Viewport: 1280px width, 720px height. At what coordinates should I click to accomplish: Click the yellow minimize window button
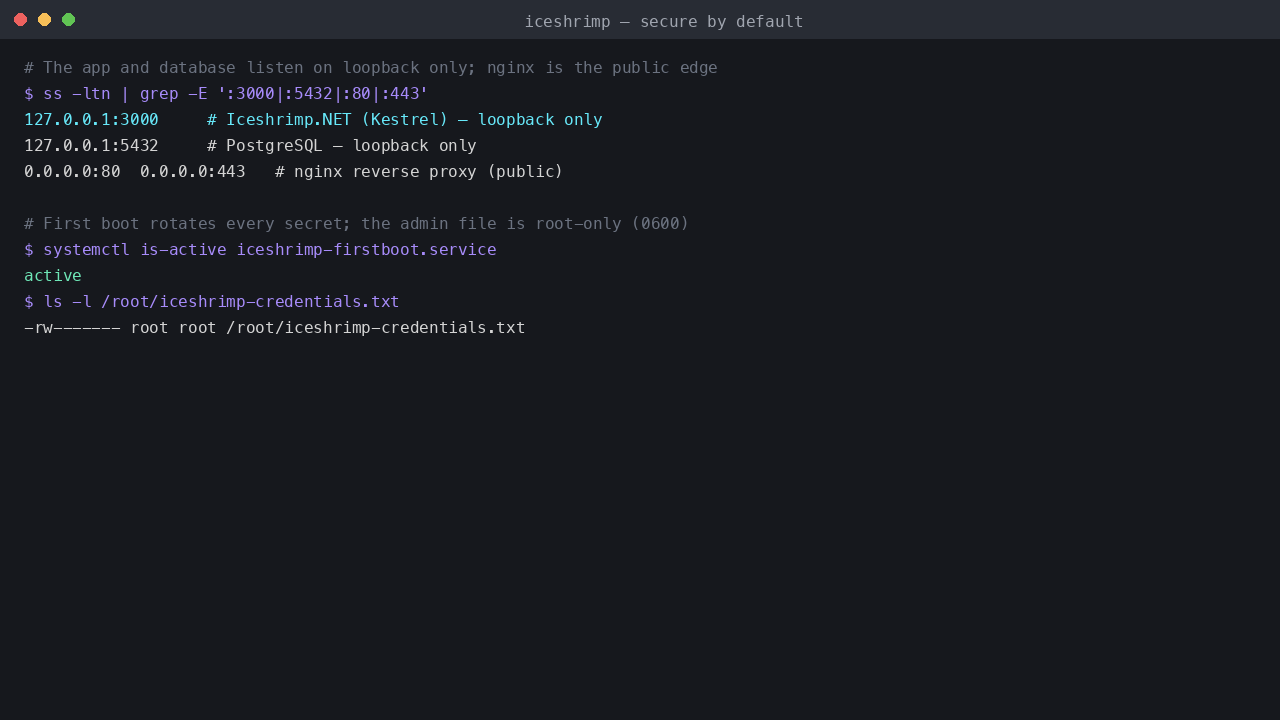coord(44,20)
